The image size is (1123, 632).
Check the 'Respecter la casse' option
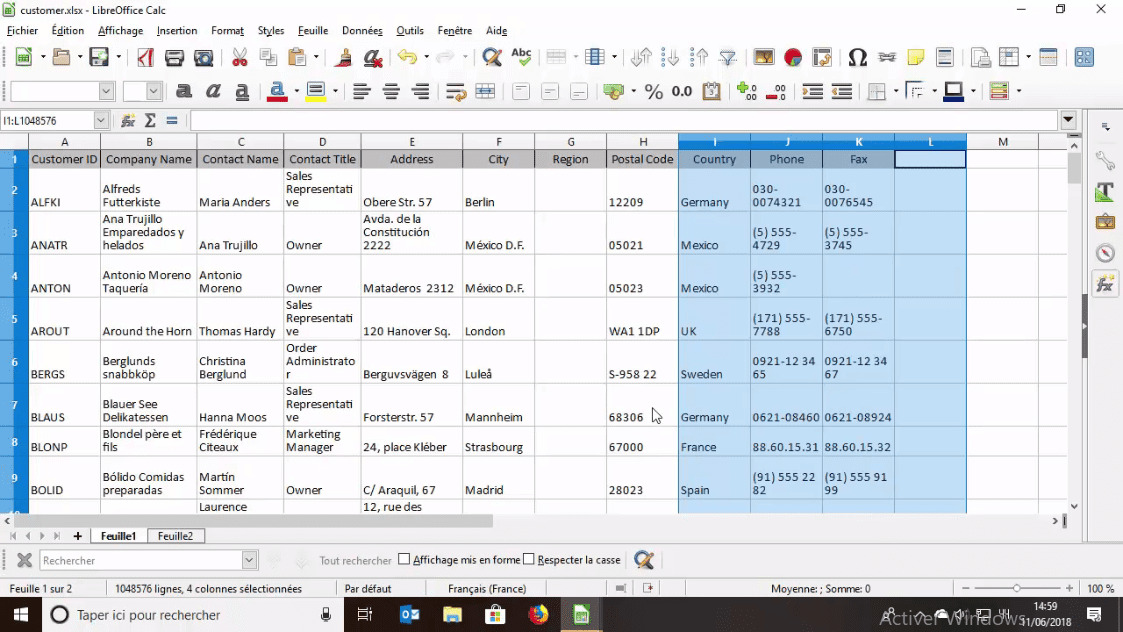coord(529,559)
